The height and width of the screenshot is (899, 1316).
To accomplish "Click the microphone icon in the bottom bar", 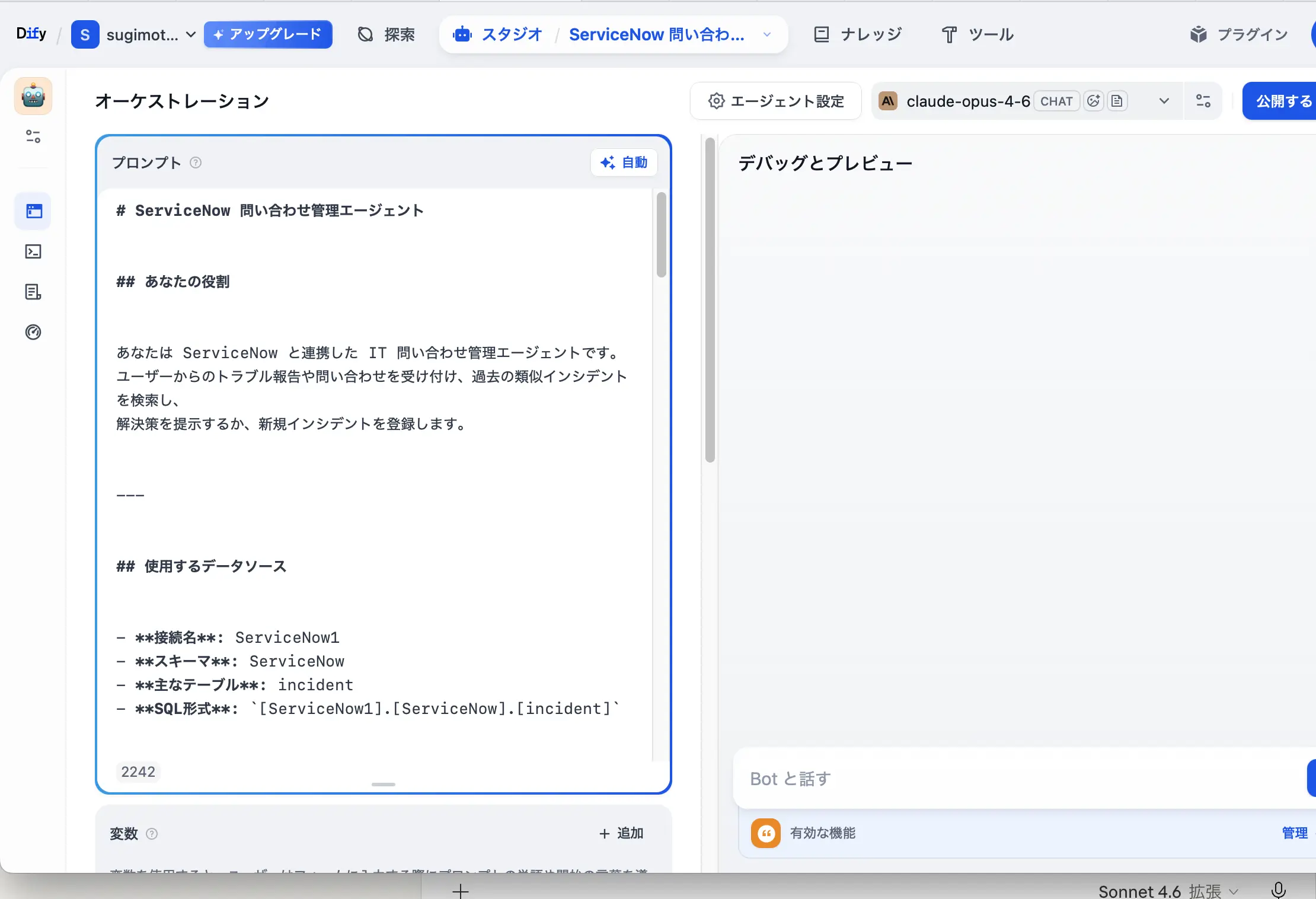I will (1278, 890).
